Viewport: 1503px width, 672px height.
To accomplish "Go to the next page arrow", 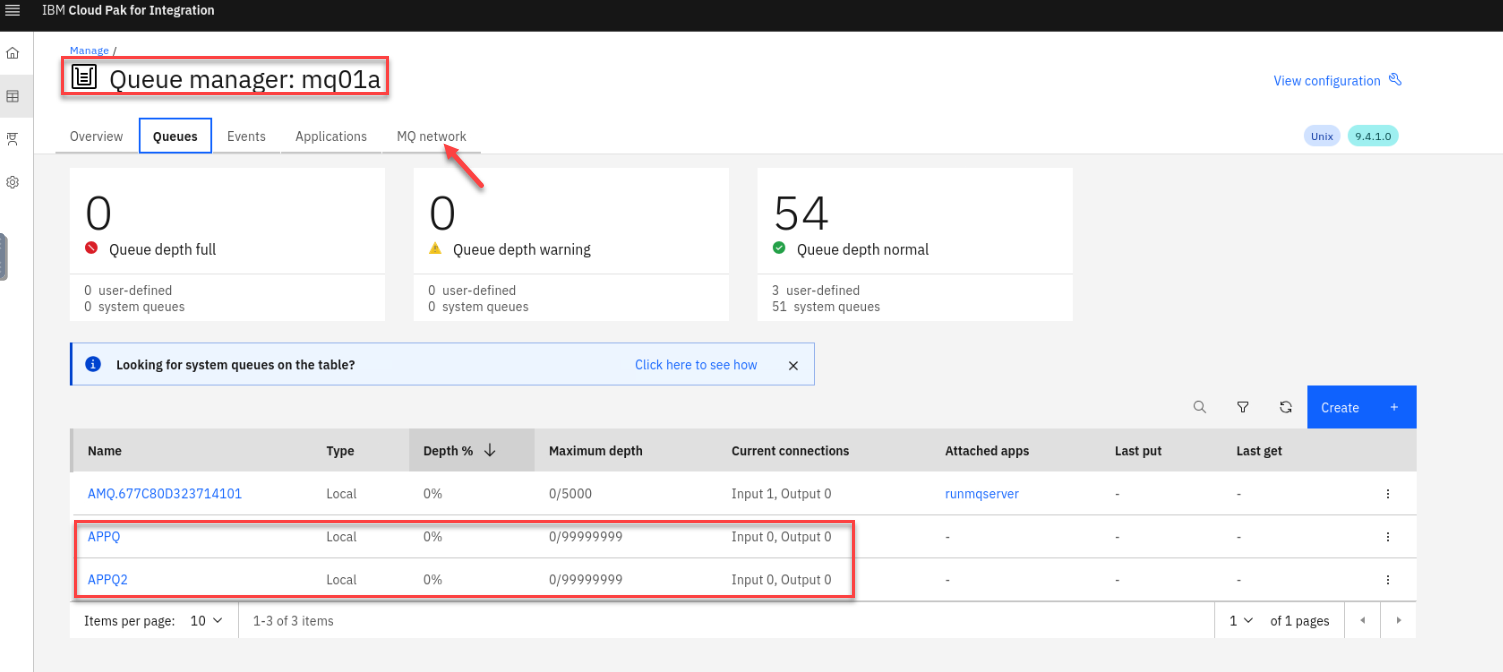I will coord(1398,621).
